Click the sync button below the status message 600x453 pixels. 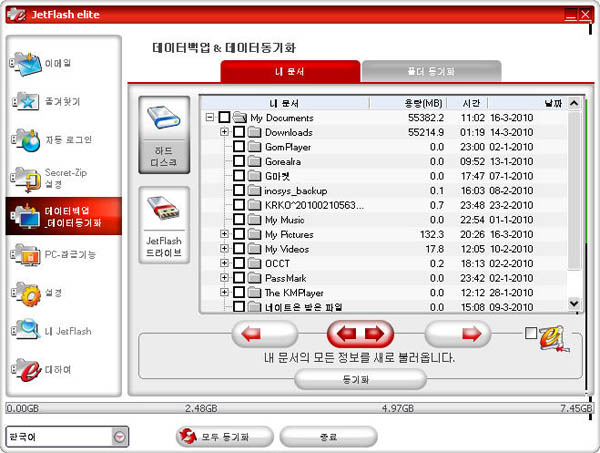click(360, 380)
